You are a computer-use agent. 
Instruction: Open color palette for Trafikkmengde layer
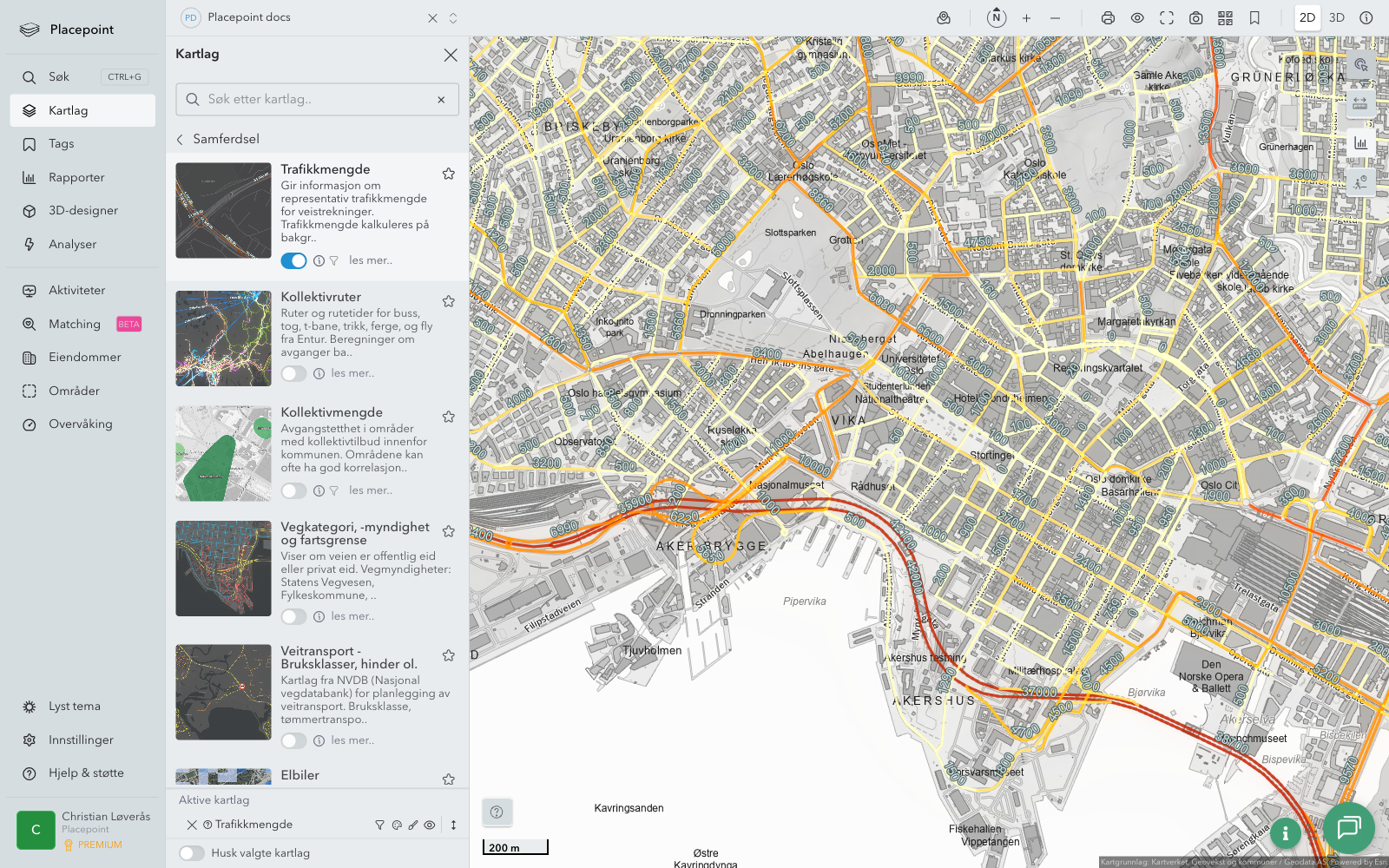pos(397,825)
